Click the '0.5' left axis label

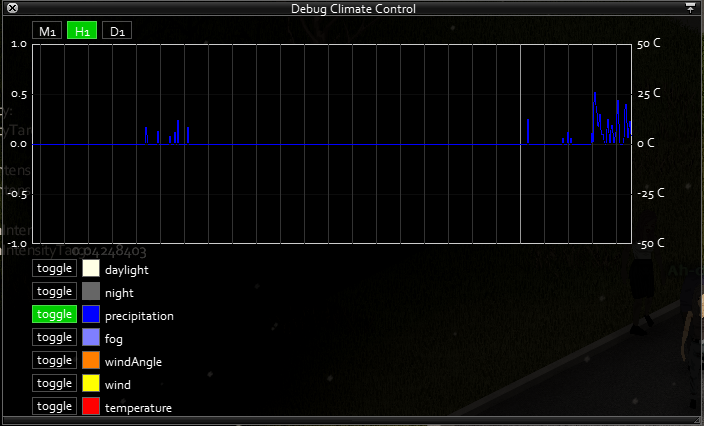[x=19, y=95]
